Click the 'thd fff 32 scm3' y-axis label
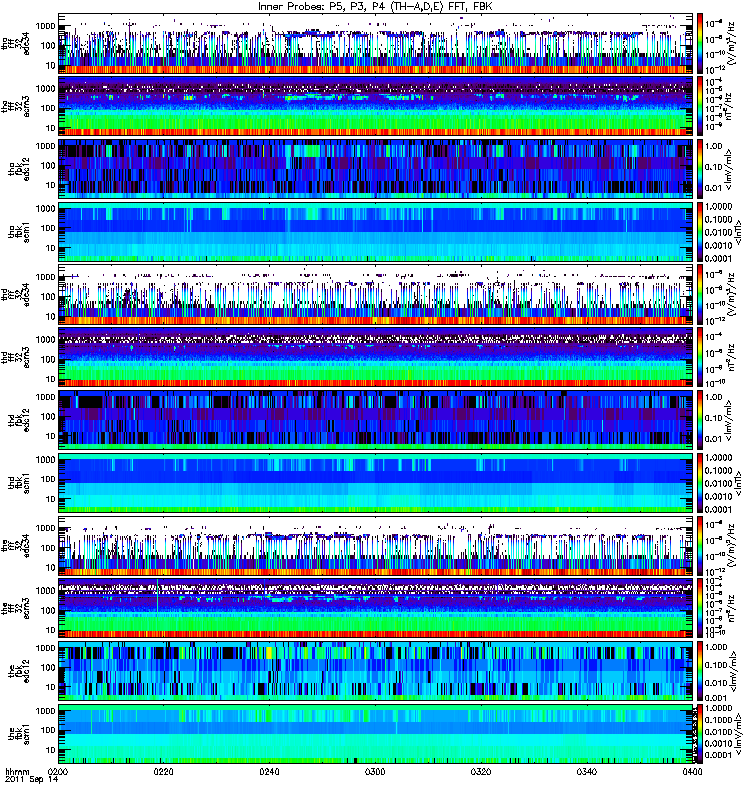The image size is (750, 800). tap(16, 357)
